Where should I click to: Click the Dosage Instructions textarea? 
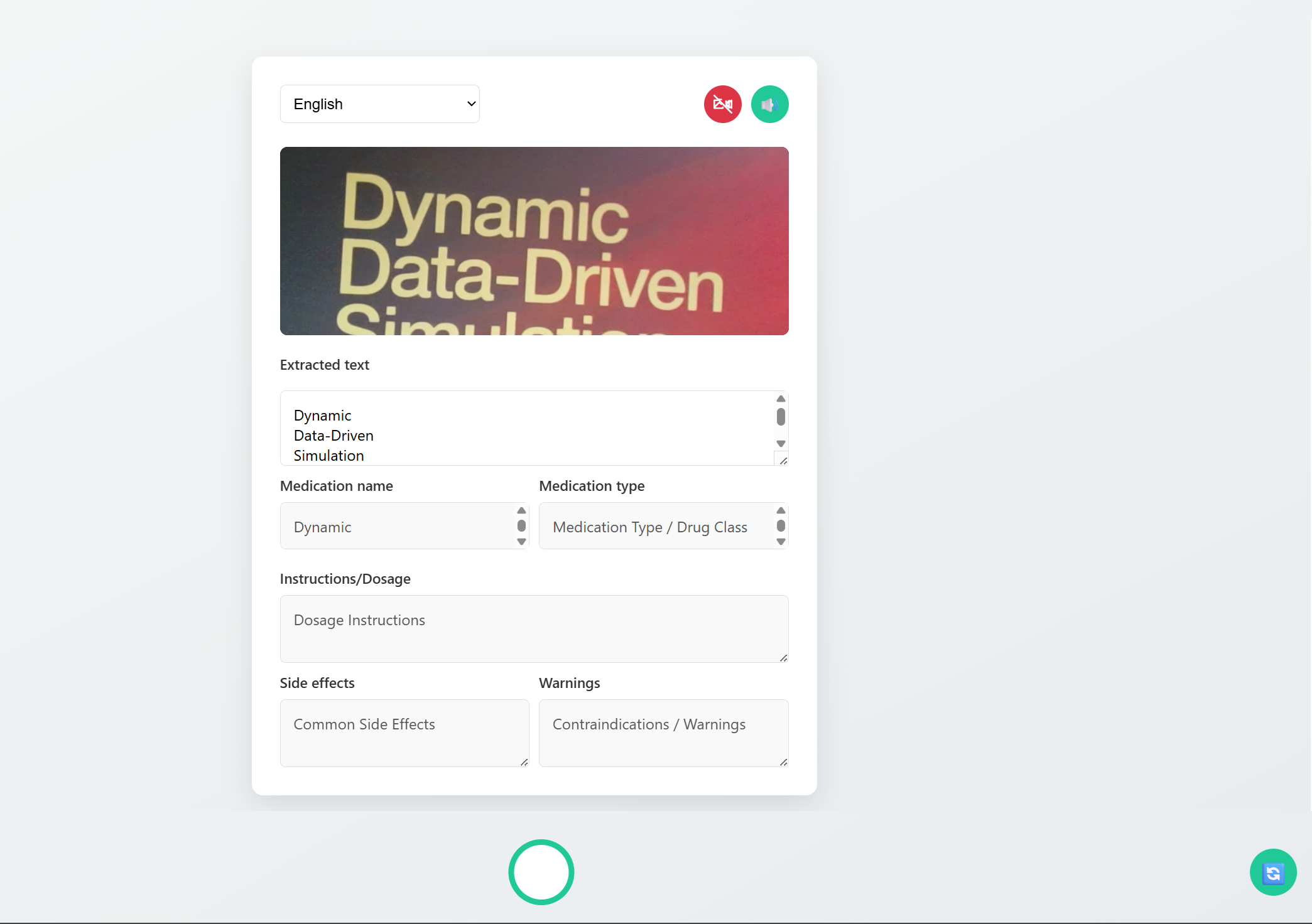tap(534, 628)
